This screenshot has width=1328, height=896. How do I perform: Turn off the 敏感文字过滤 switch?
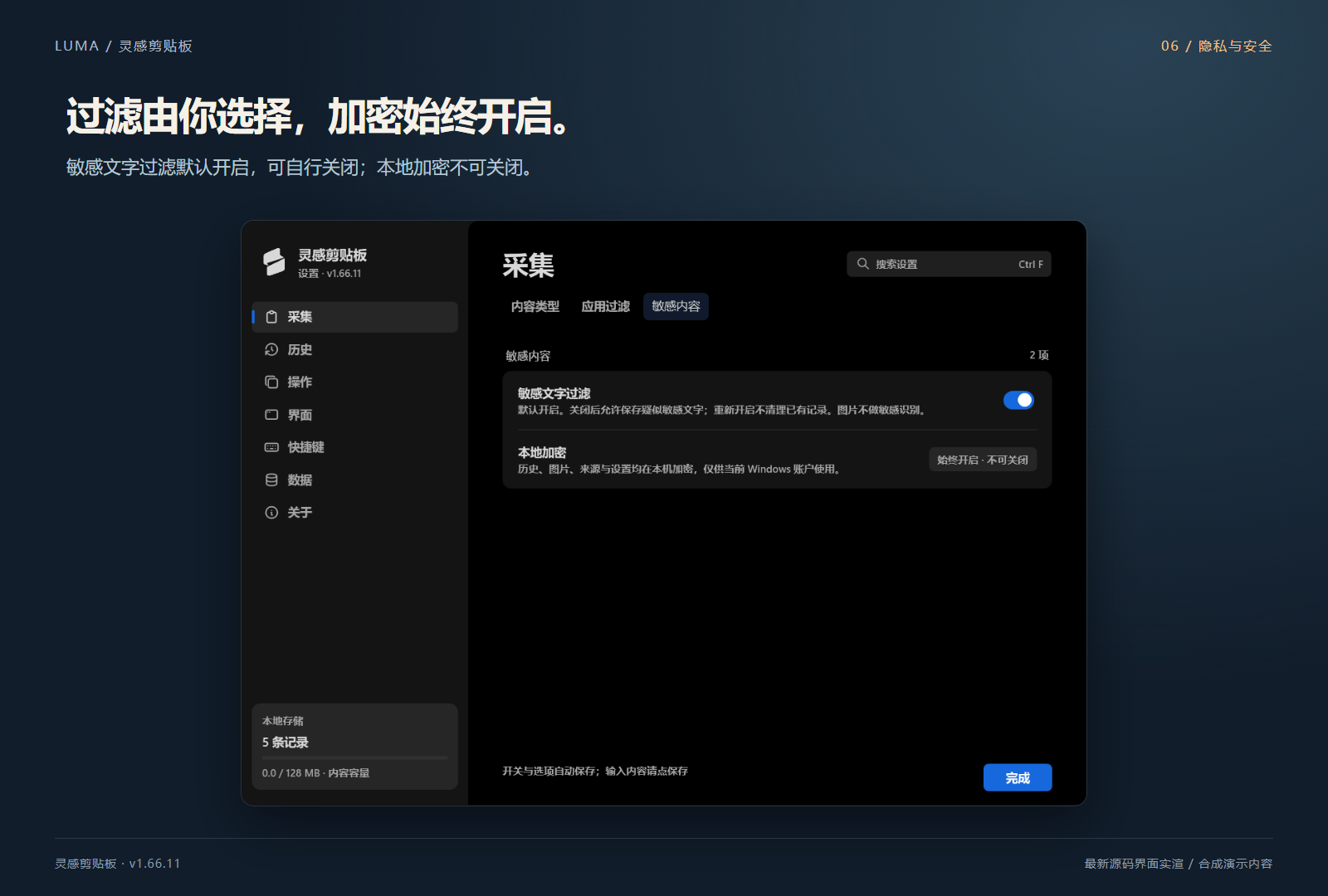[1018, 400]
